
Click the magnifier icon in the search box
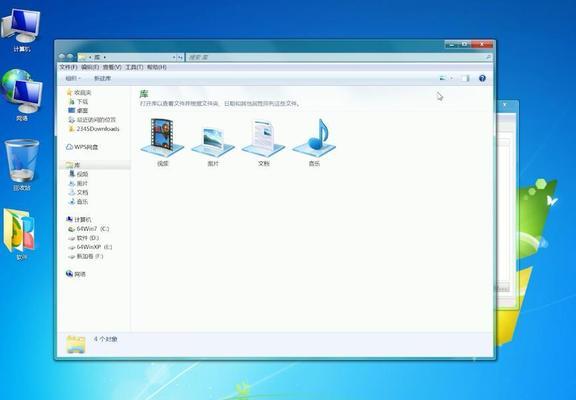click(x=488, y=57)
